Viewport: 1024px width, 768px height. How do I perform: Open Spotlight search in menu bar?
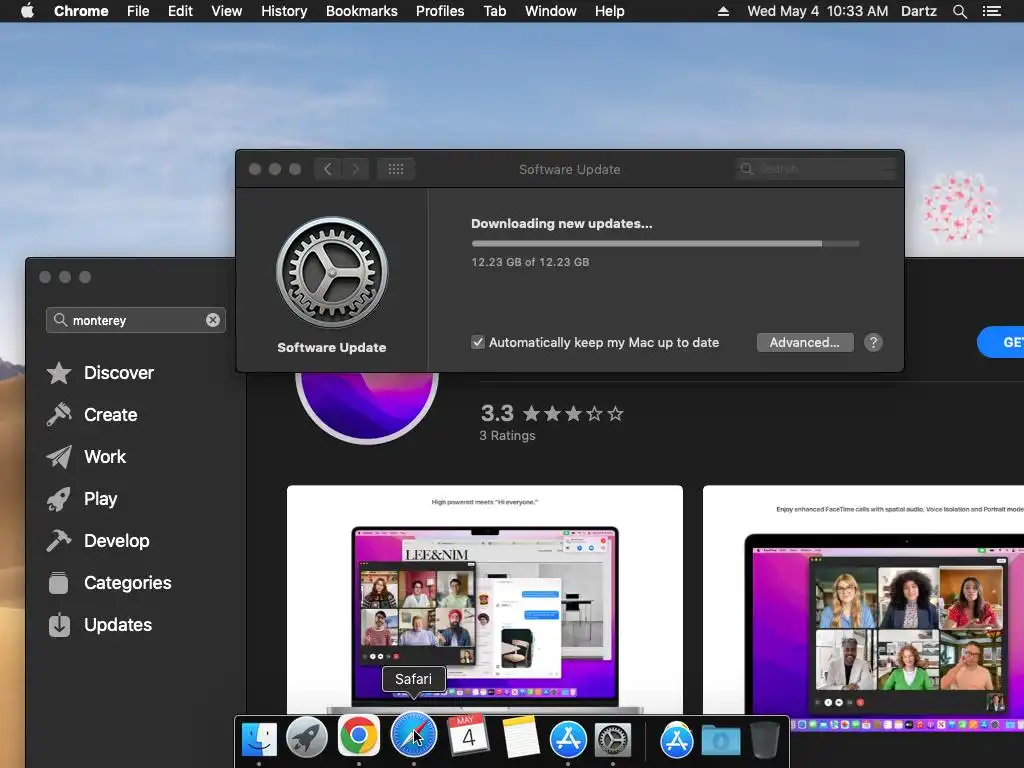(959, 11)
